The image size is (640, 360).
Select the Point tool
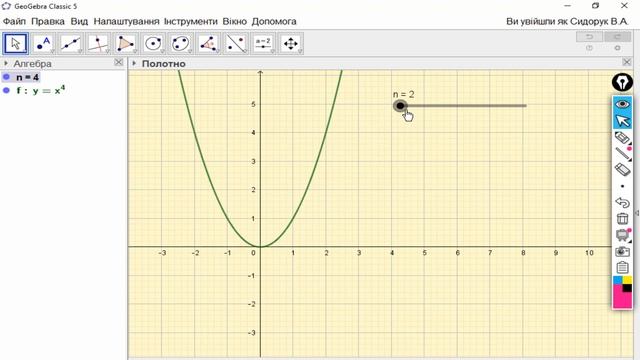[43, 43]
